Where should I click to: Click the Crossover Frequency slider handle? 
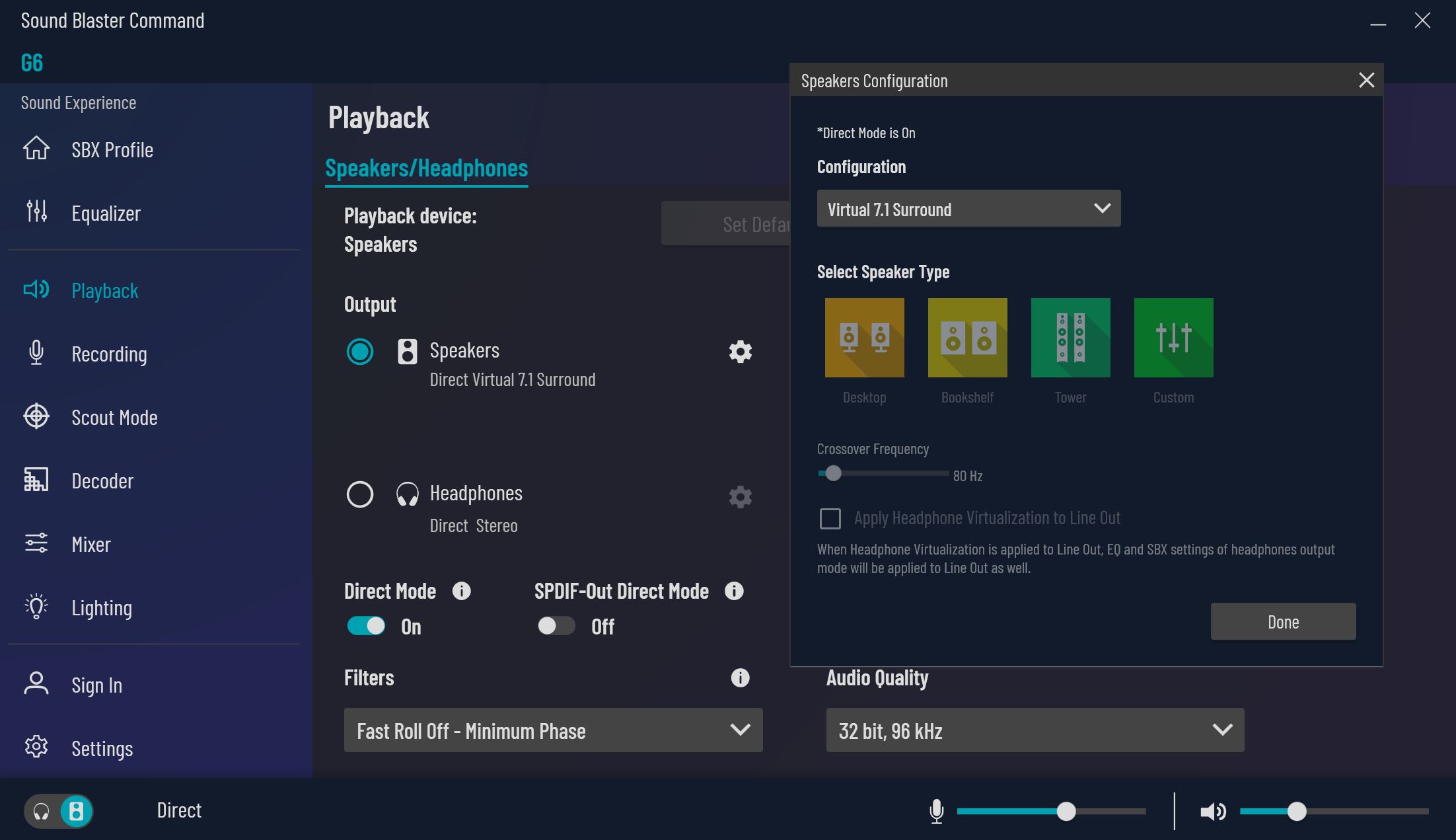click(x=834, y=473)
